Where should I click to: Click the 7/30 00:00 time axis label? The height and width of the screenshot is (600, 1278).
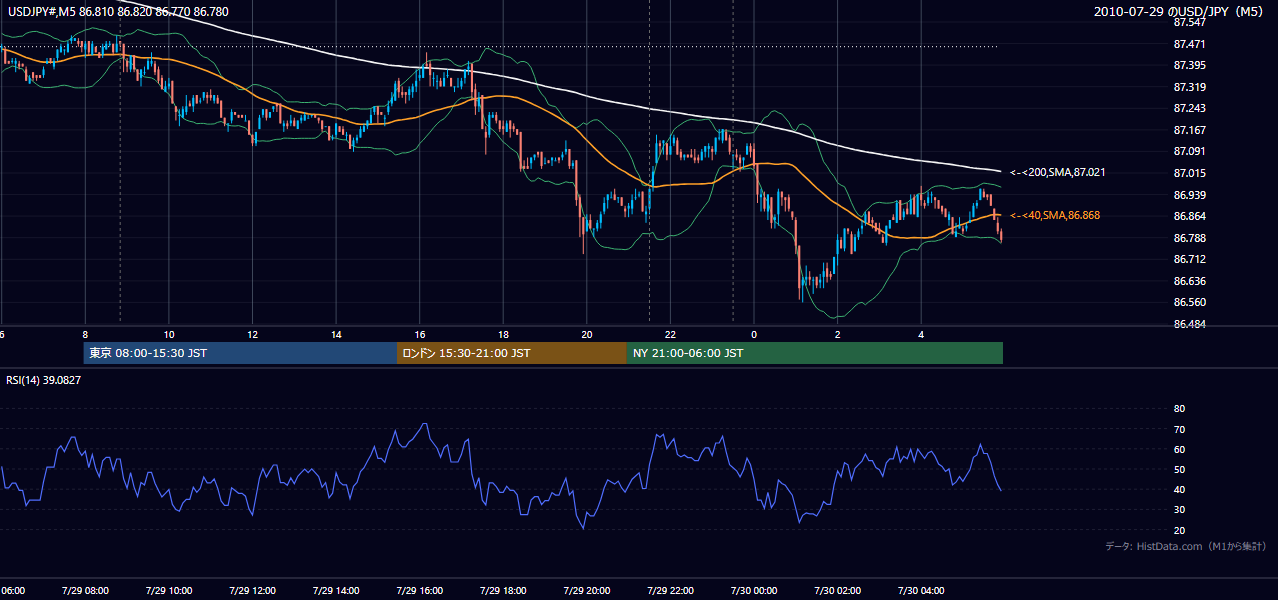[x=754, y=590]
